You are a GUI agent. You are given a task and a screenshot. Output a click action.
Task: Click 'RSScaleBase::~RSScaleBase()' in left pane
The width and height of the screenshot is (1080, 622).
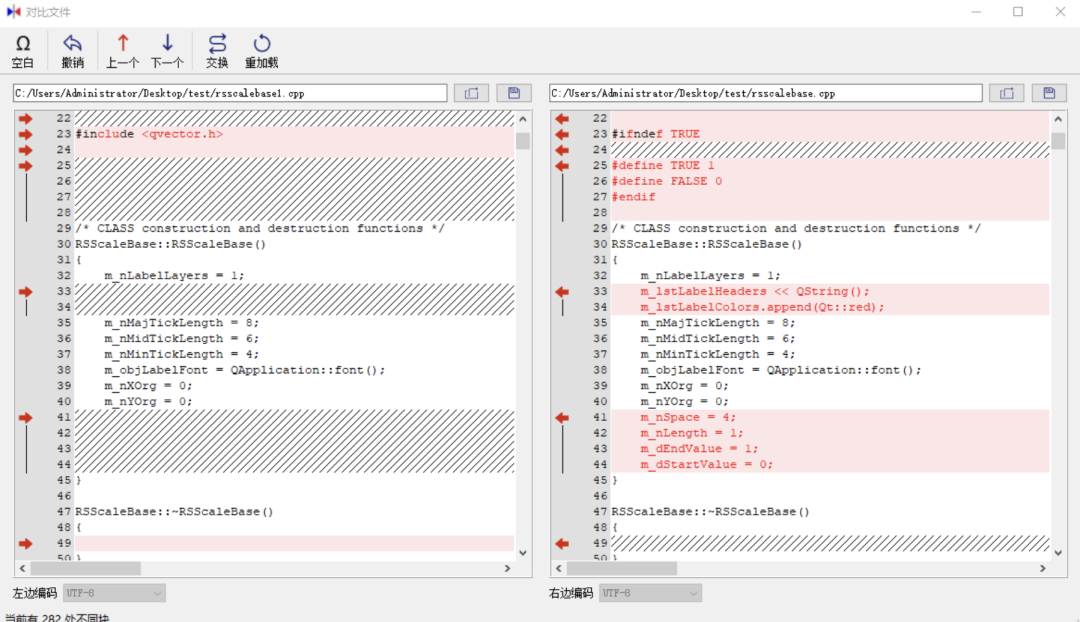pyautogui.click(x=174, y=512)
